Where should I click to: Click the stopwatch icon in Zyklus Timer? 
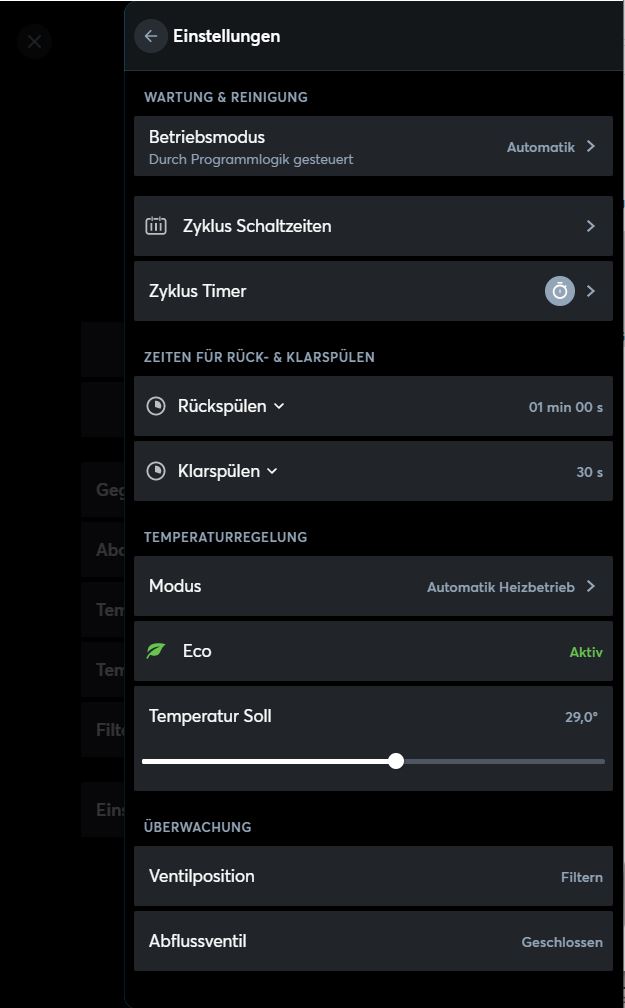click(x=559, y=291)
